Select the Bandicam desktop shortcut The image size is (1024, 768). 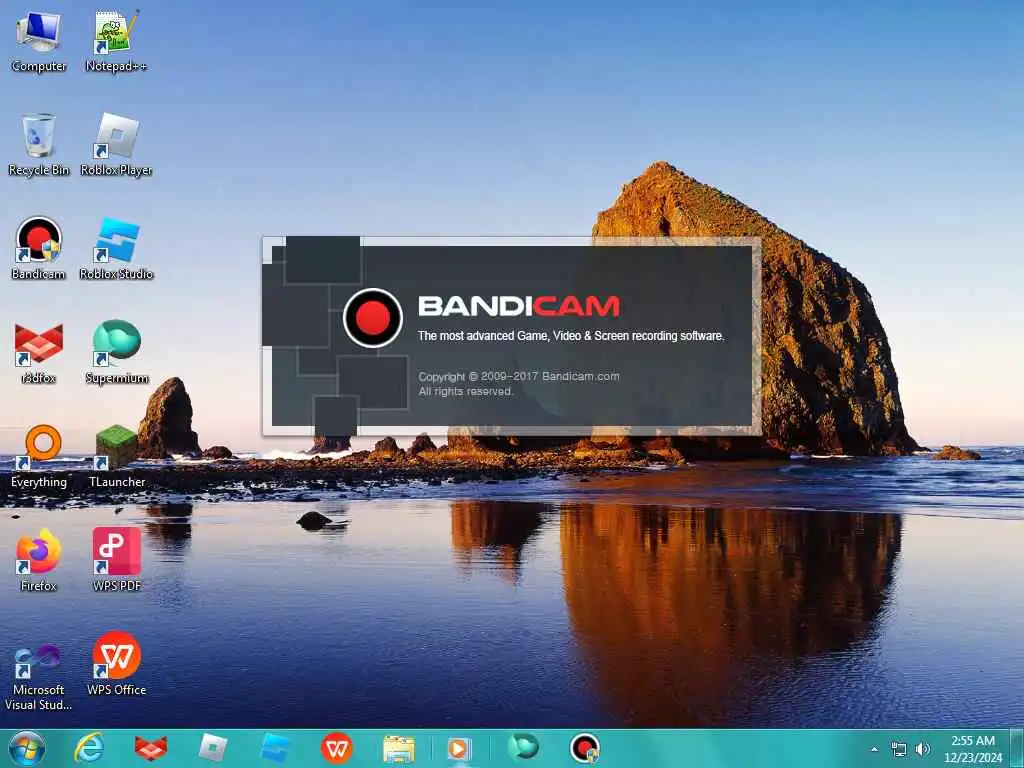[x=39, y=248]
